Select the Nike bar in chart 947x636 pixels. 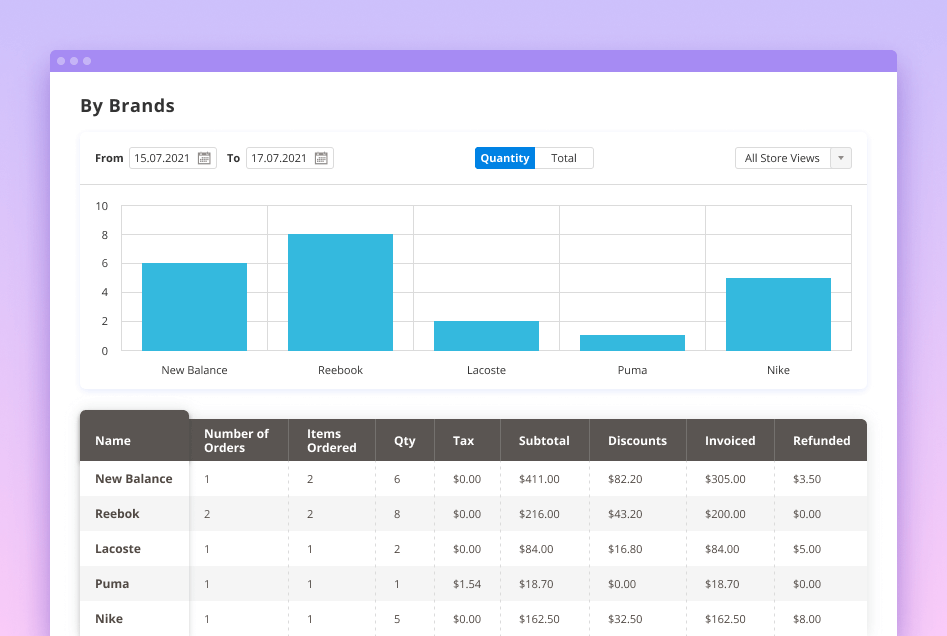[x=778, y=314]
